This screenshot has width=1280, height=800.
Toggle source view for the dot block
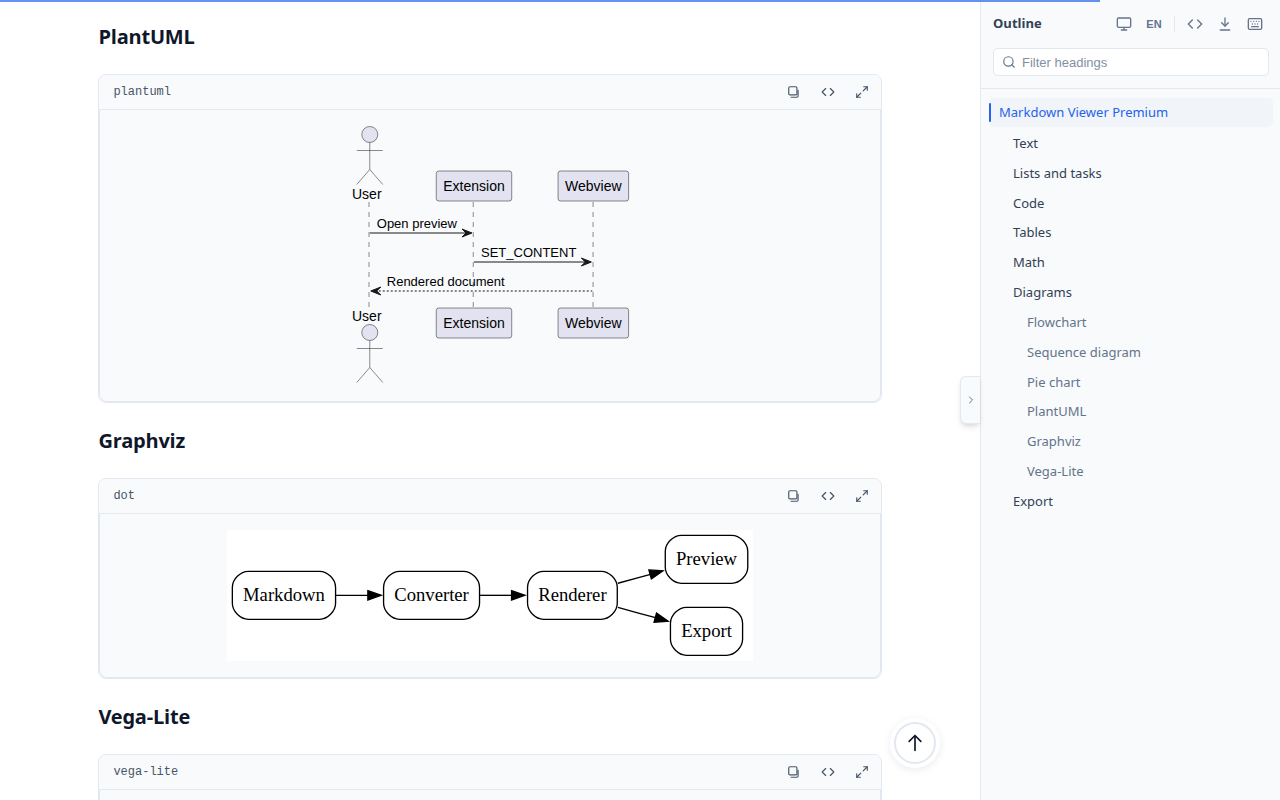828,496
